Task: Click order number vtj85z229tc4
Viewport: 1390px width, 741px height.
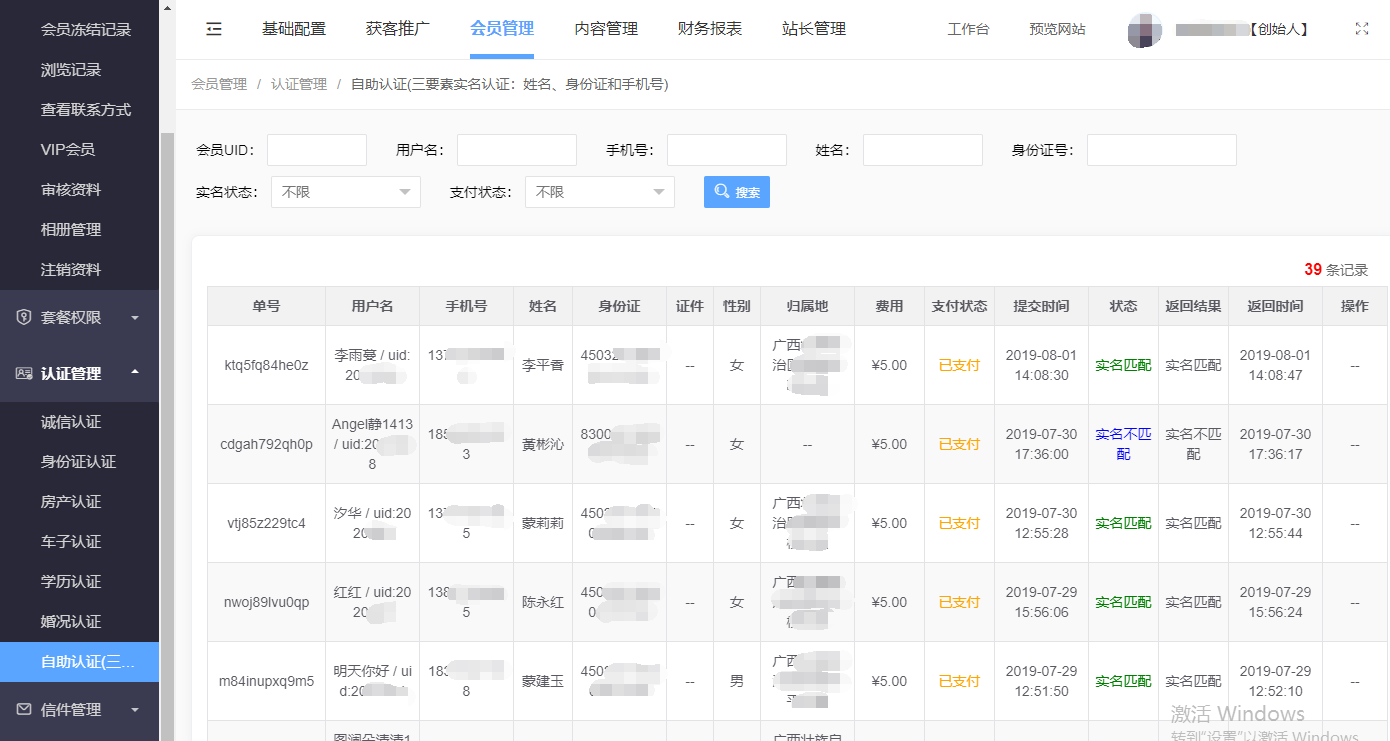Action: coord(266,523)
